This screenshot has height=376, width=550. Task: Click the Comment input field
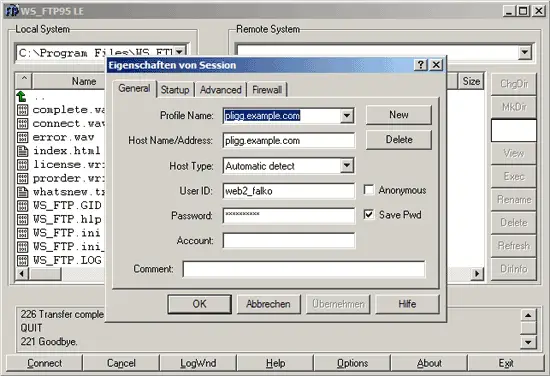304,269
